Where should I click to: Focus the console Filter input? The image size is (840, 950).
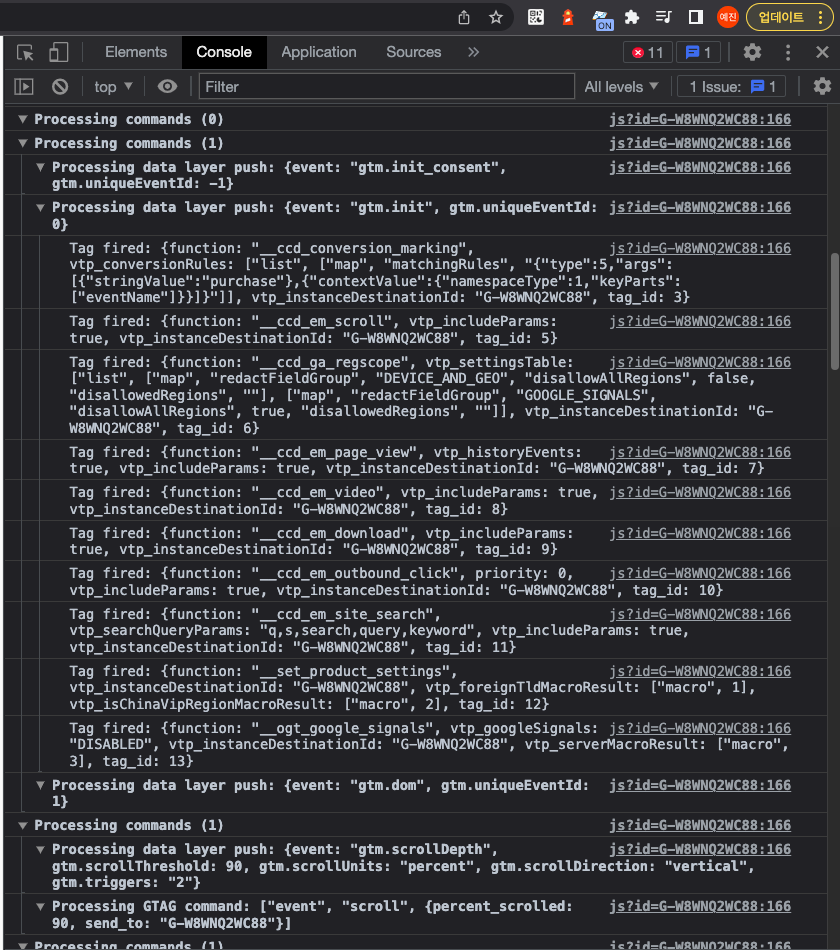point(387,87)
